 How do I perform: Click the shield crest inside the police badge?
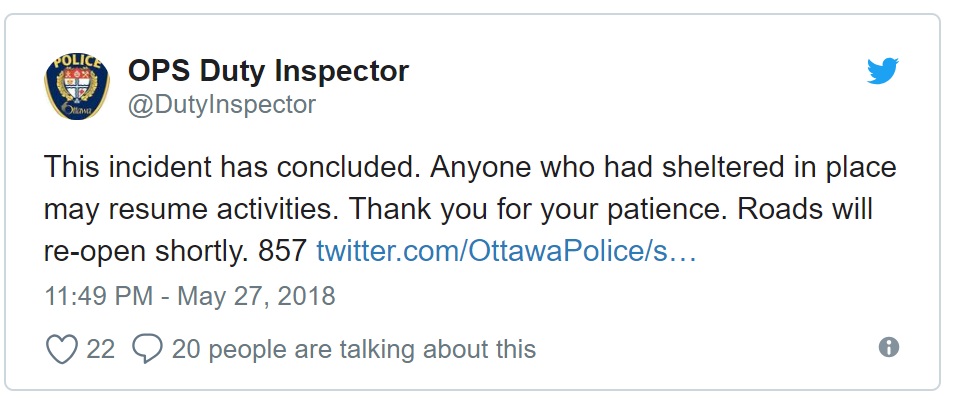(77, 85)
